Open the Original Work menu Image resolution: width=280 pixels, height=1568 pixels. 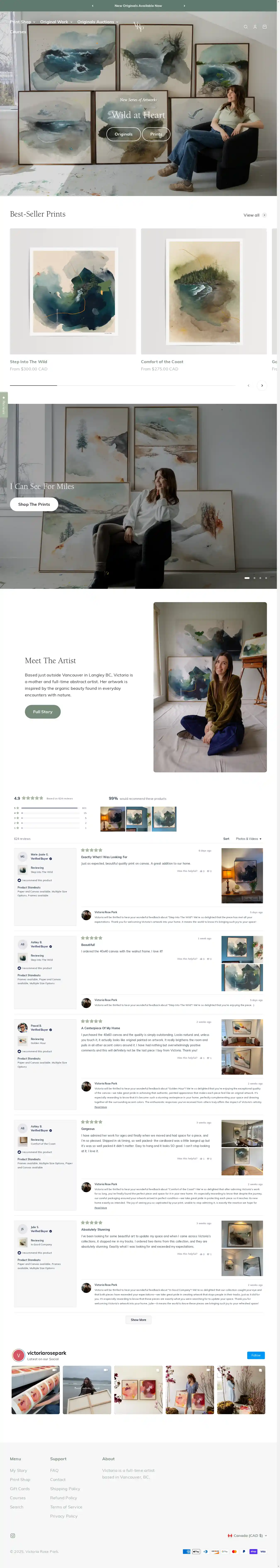pos(56,22)
